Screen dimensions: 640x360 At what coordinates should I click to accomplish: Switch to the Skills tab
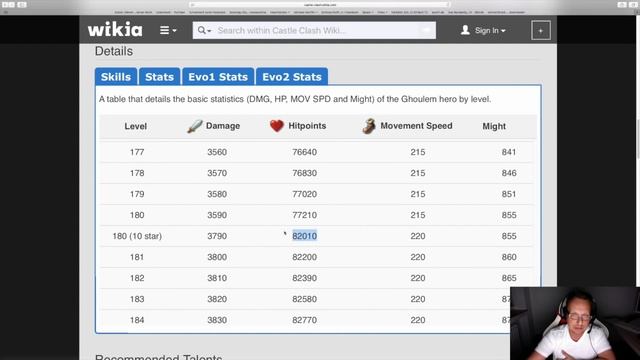116,77
